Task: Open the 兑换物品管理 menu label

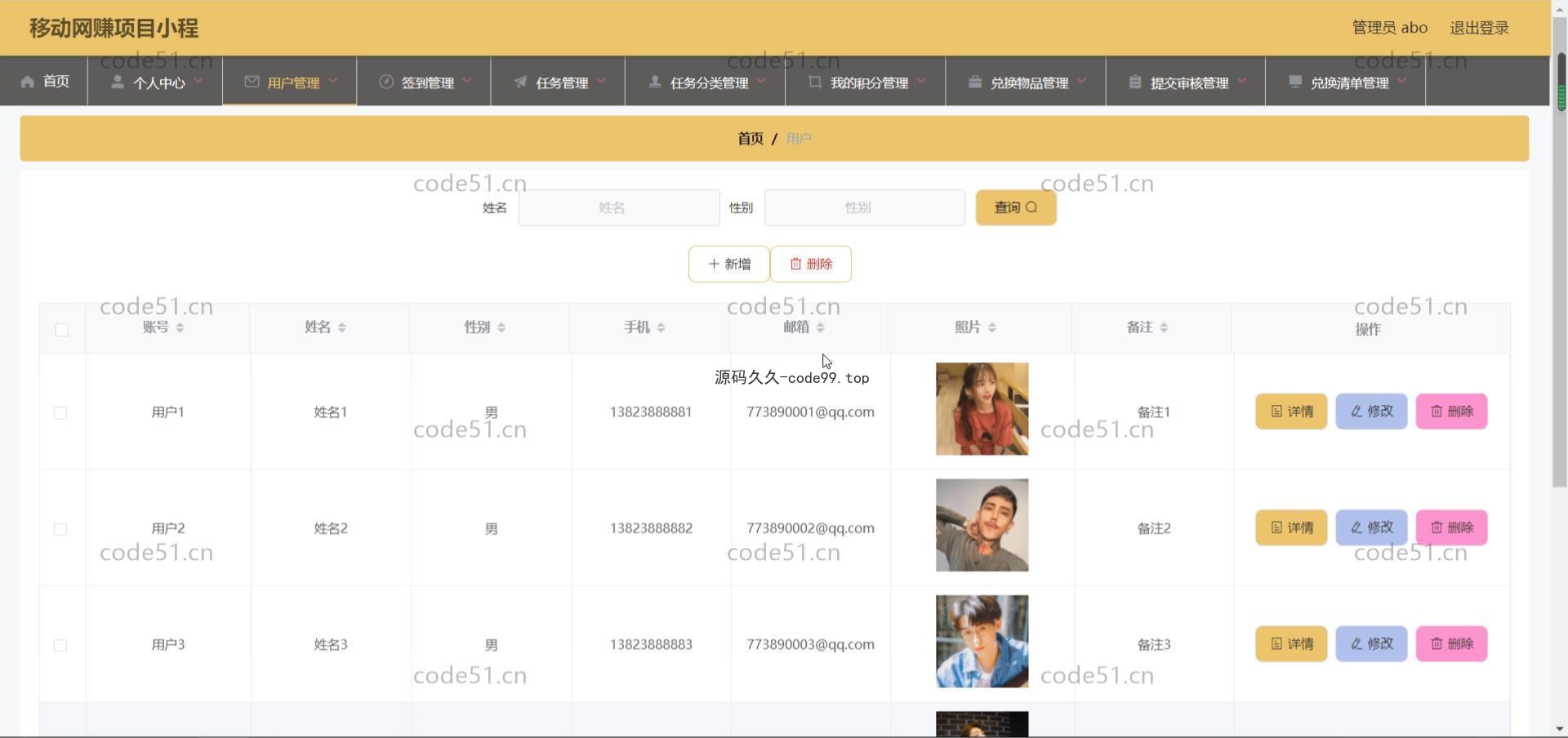Action: [x=1029, y=82]
